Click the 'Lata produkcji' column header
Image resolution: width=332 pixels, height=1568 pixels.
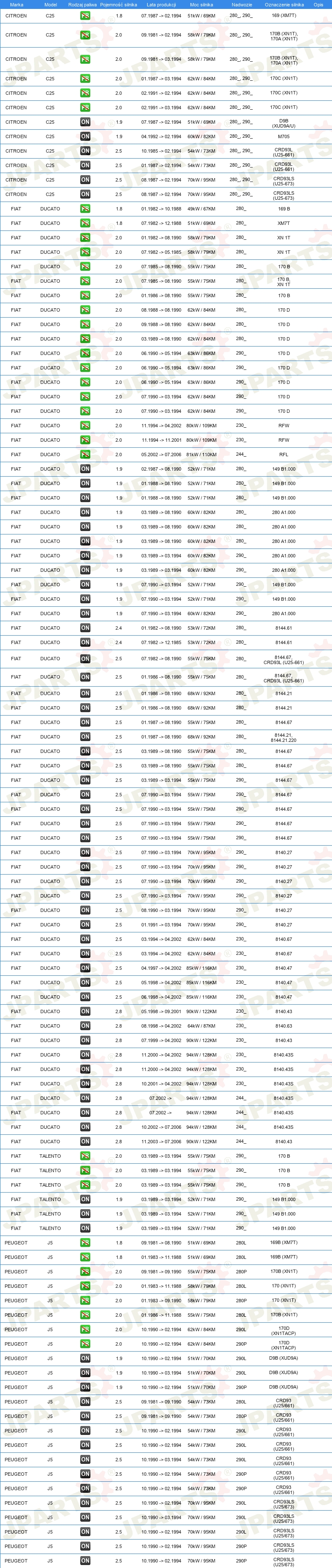tap(161, 4)
